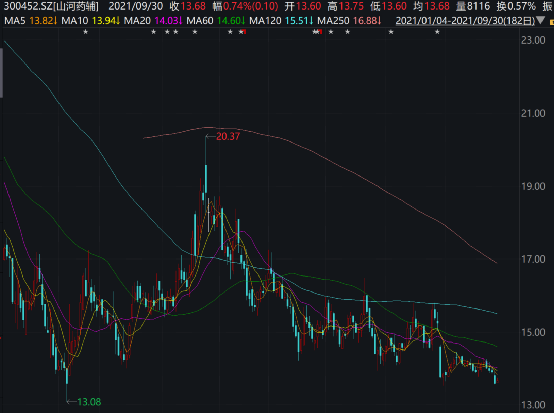Image resolution: width=554 pixels, height=413 pixels.
Task: Click the gray scrollbar handle on left edge
Action: coord(1,73)
